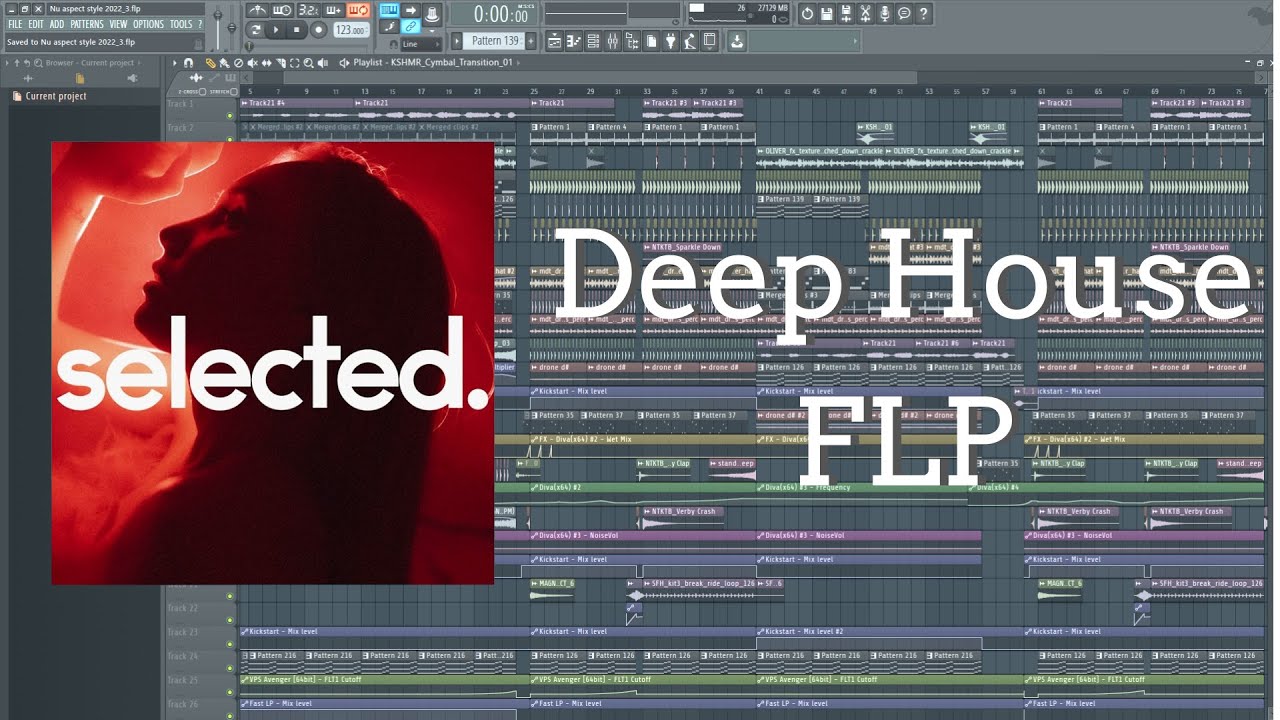
Task: Open the Browser view icon
Action: [631, 41]
